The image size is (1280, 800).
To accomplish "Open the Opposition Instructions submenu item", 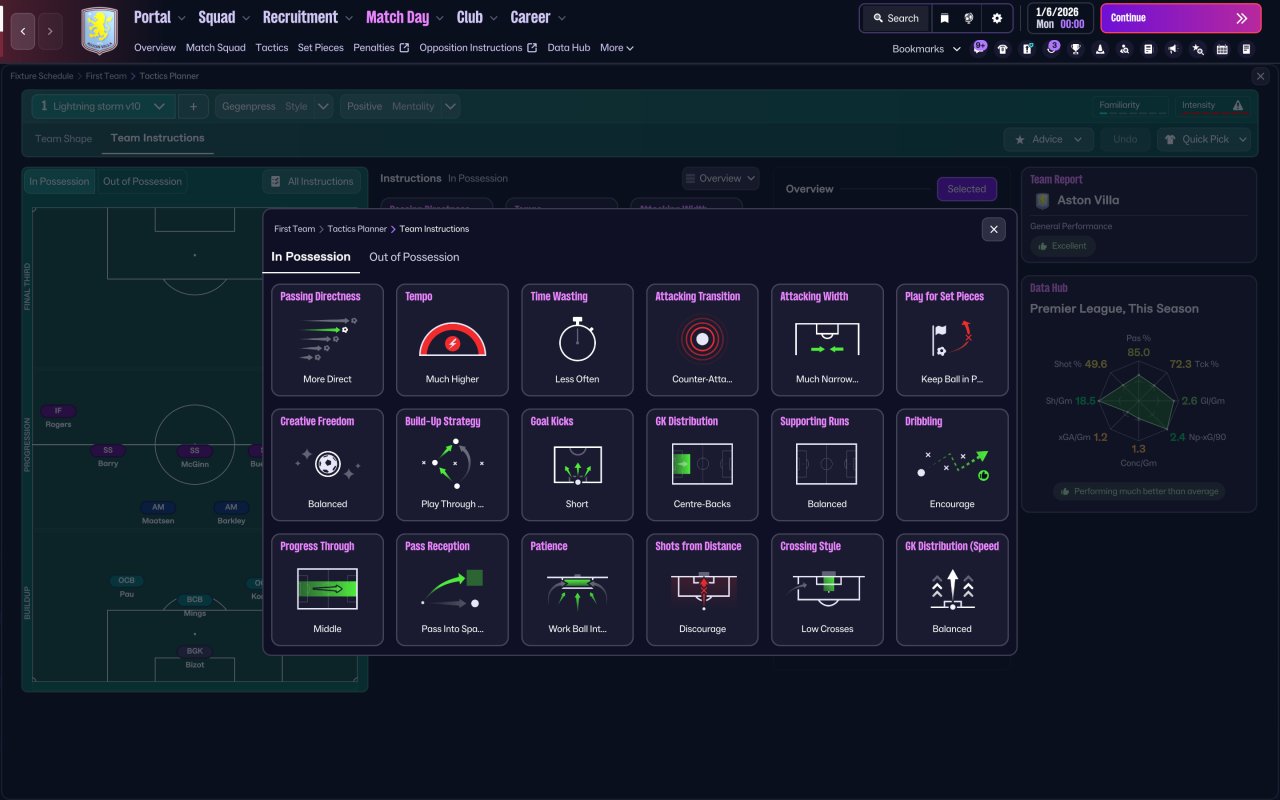I will [478, 47].
